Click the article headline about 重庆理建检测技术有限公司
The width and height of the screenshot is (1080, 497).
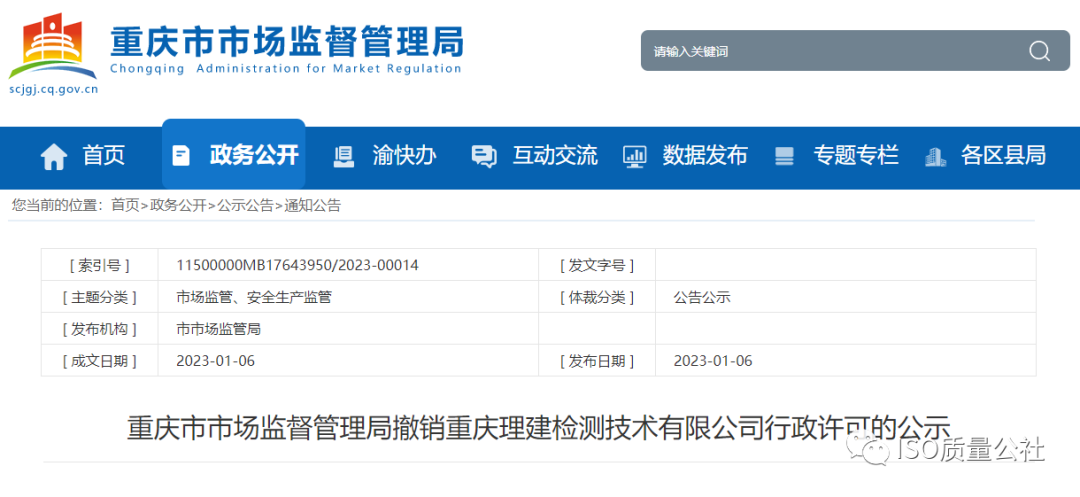(x=538, y=427)
